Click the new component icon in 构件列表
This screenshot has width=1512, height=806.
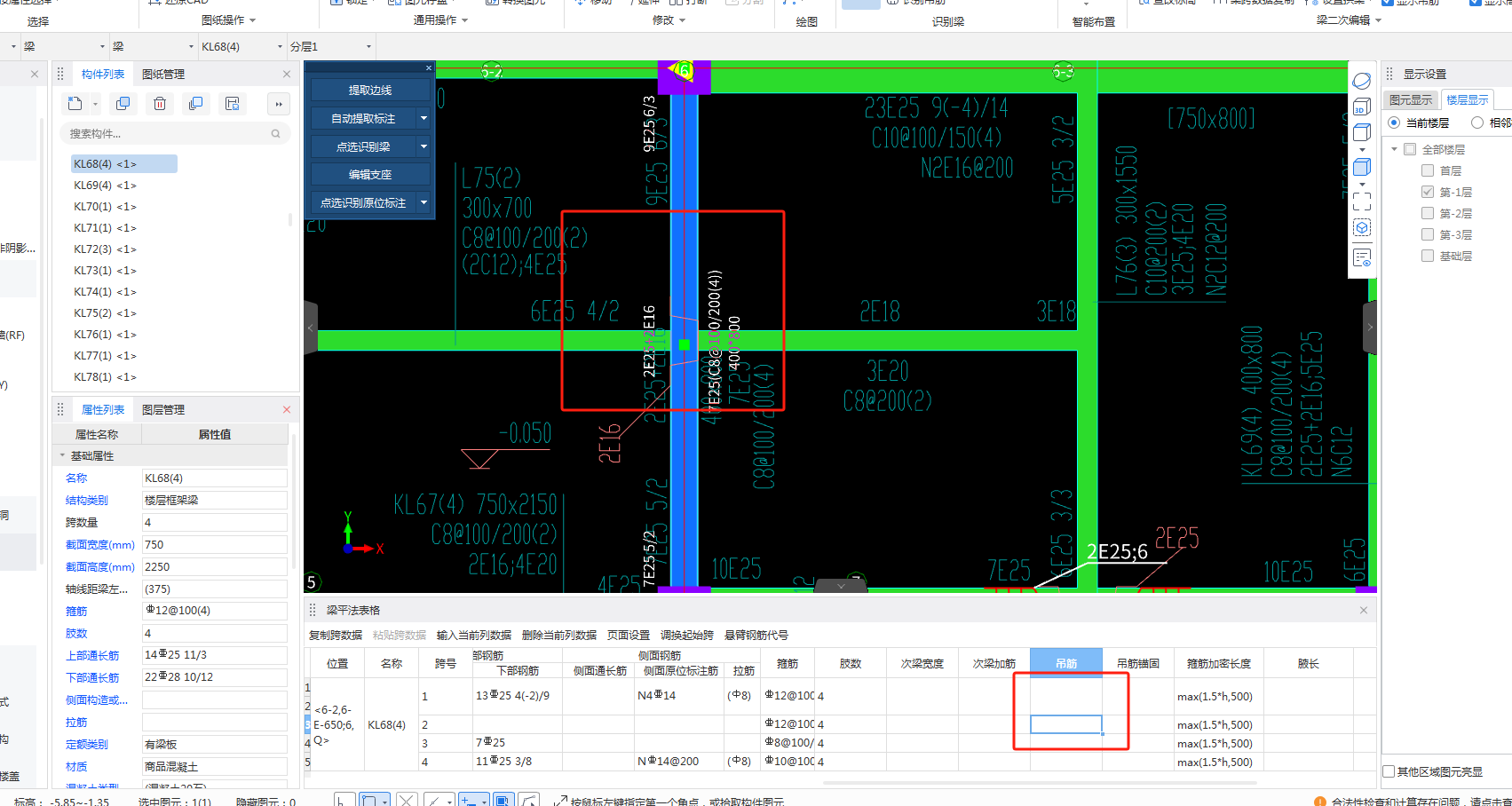pyautogui.click(x=75, y=104)
